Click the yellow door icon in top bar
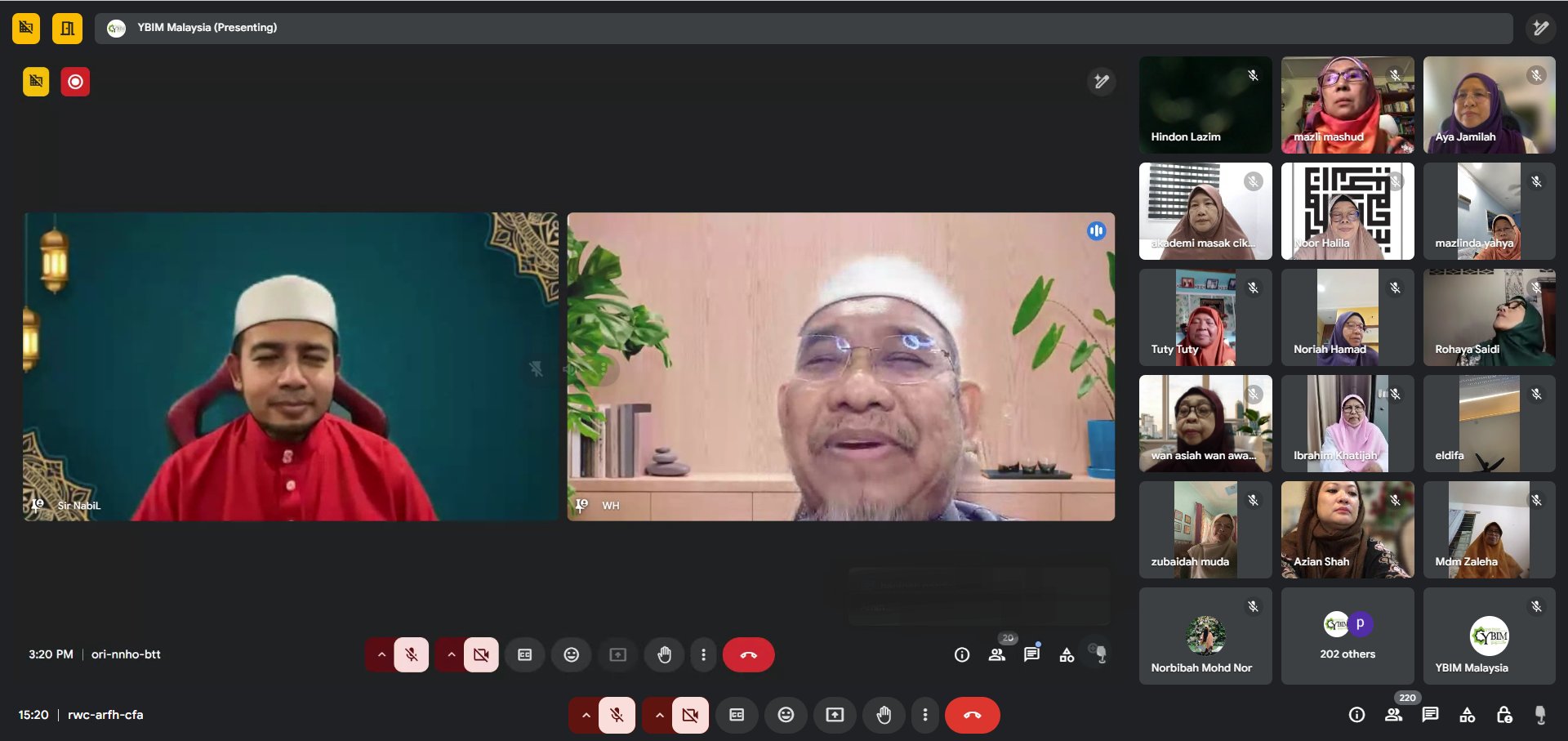Viewport: 1568px width, 741px height. [x=67, y=29]
